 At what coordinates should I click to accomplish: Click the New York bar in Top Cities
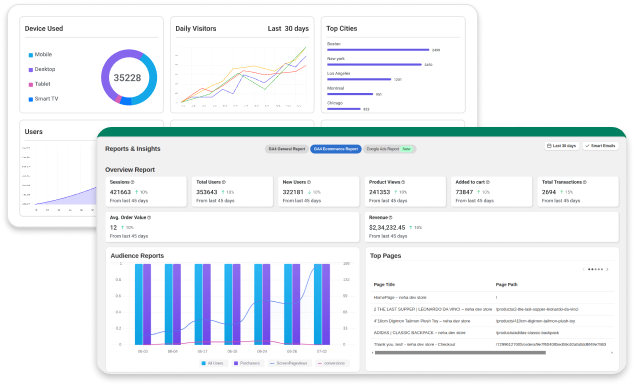click(374, 64)
